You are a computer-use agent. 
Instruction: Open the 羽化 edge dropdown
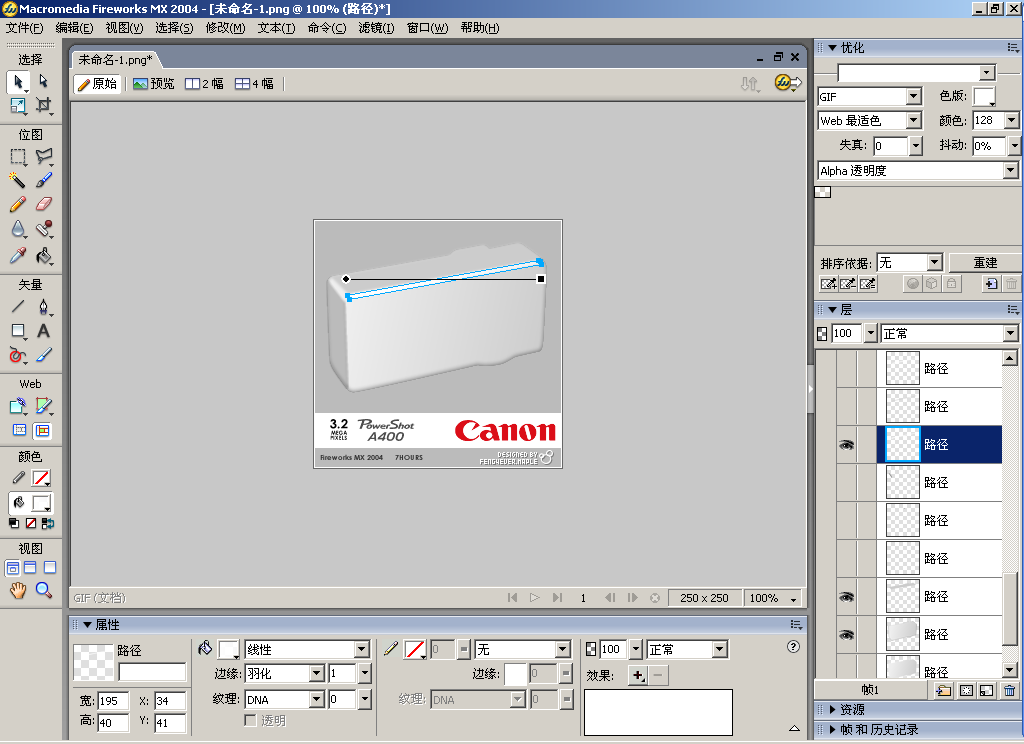coord(317,673)
